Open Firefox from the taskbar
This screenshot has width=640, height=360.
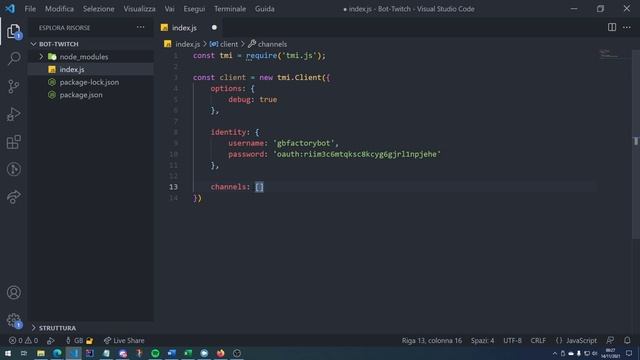pos(220,353)
